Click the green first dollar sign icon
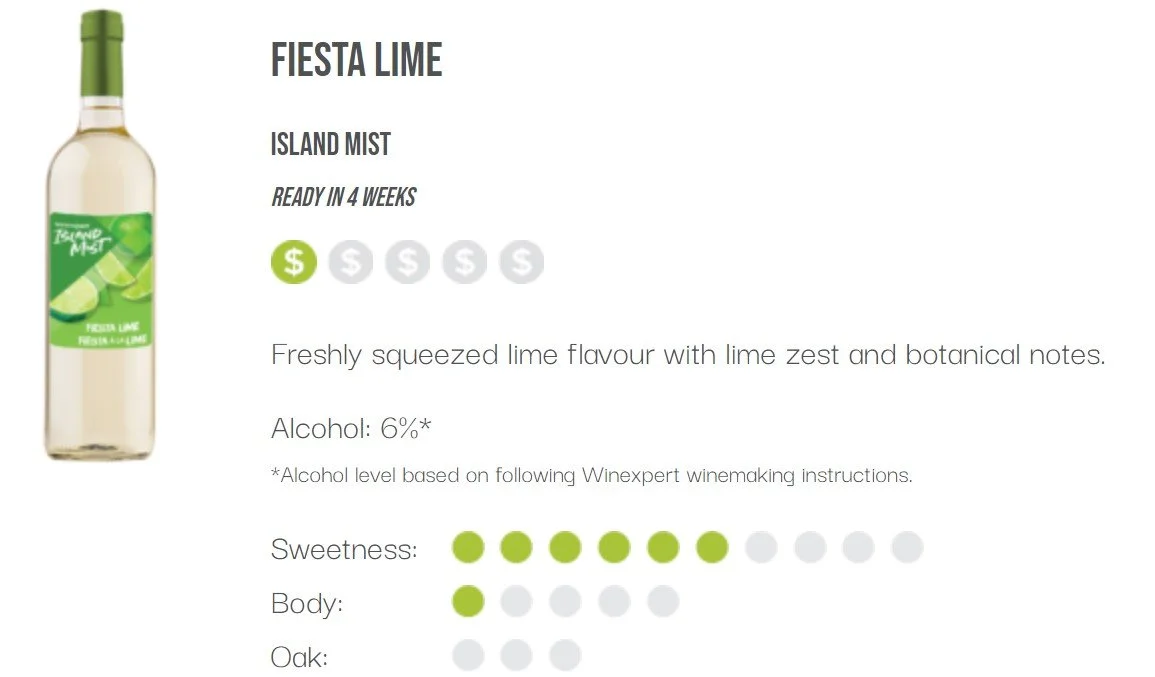This screenshot has height=677, width=1155. pyautogui.click(x=294, y=262)
